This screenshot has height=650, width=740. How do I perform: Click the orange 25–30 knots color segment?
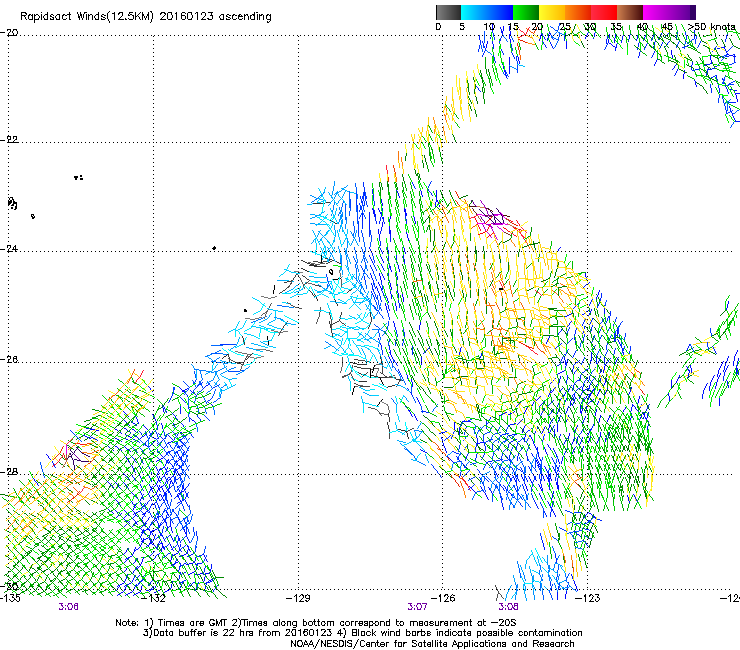click(578, 12)
